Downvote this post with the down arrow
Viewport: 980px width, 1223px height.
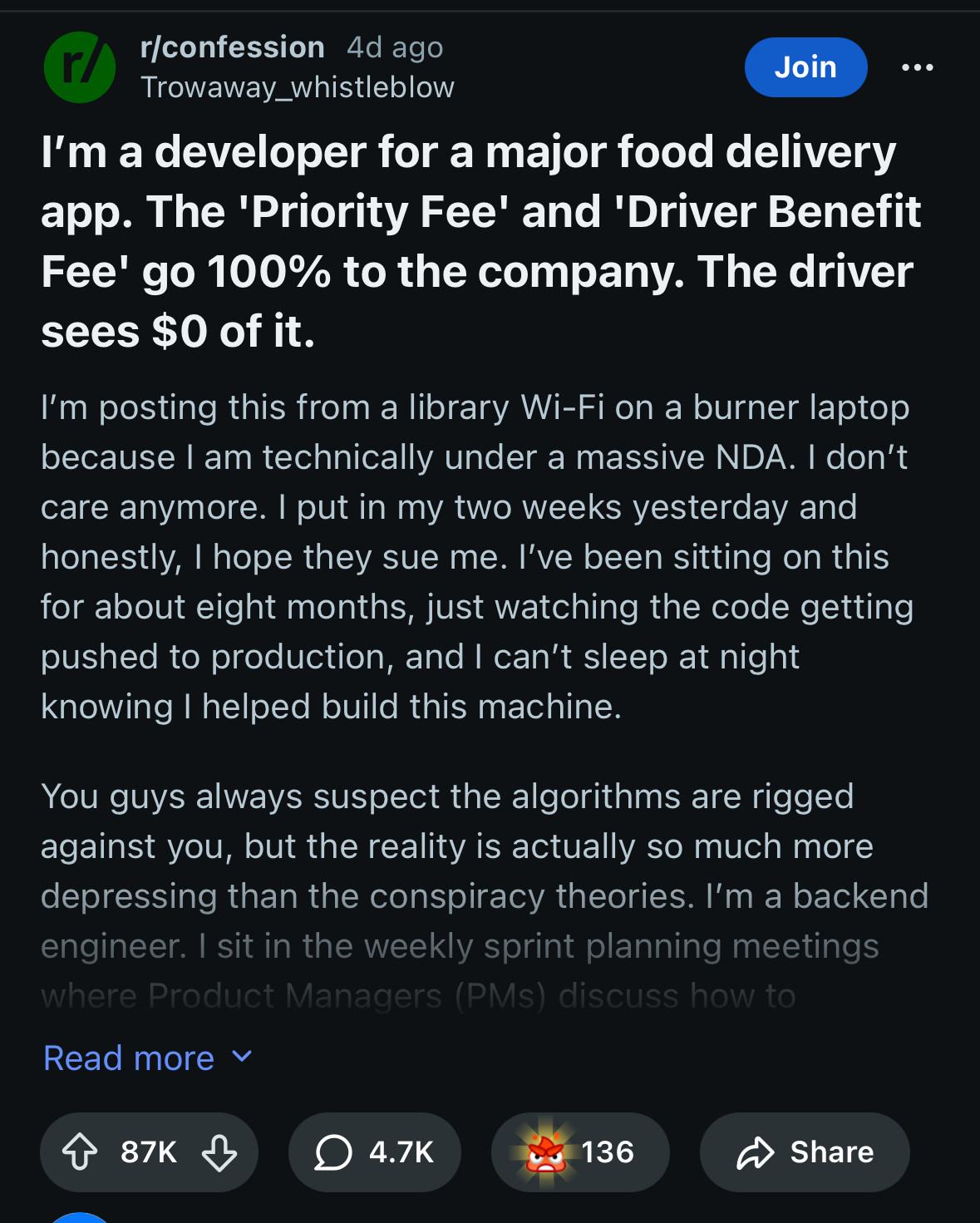[x=219, y=1152]
